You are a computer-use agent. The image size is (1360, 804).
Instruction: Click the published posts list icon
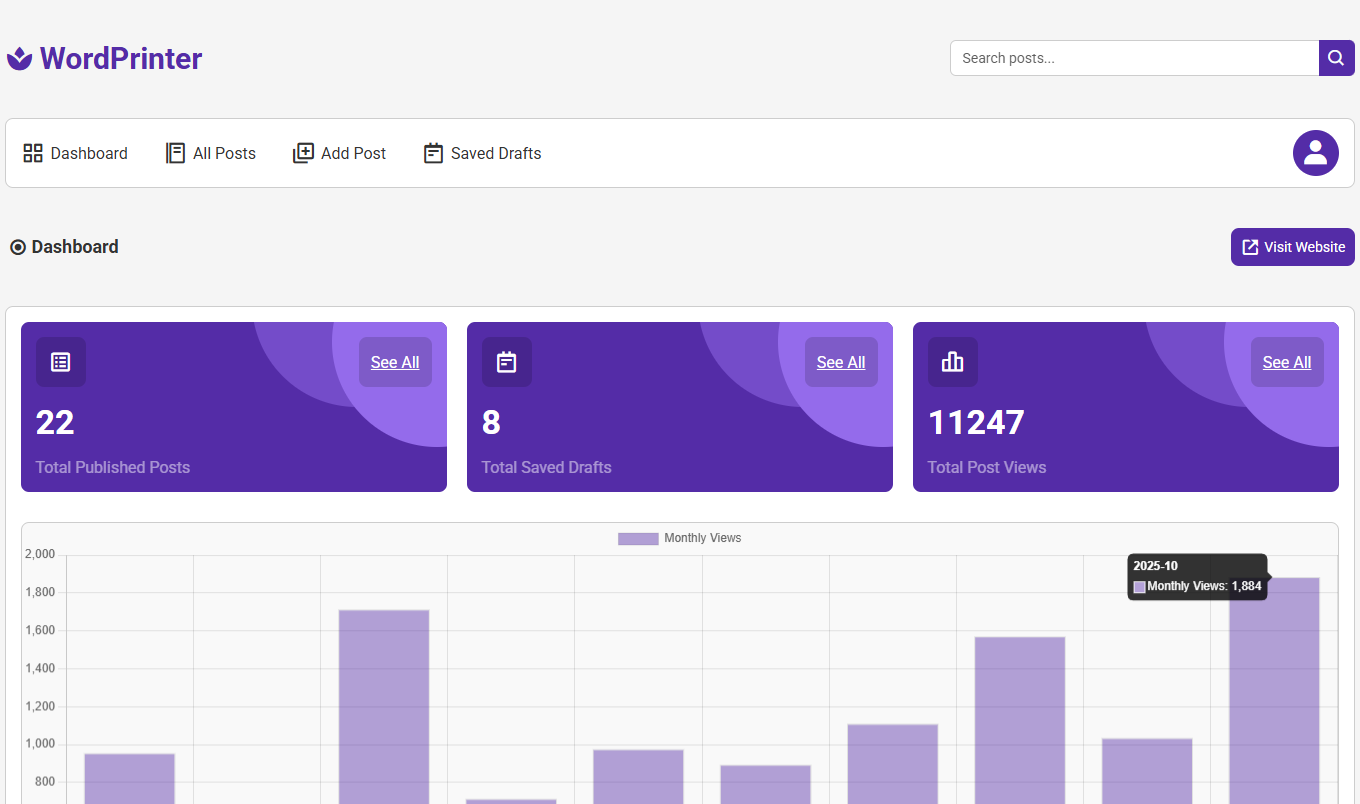point(61,362)
